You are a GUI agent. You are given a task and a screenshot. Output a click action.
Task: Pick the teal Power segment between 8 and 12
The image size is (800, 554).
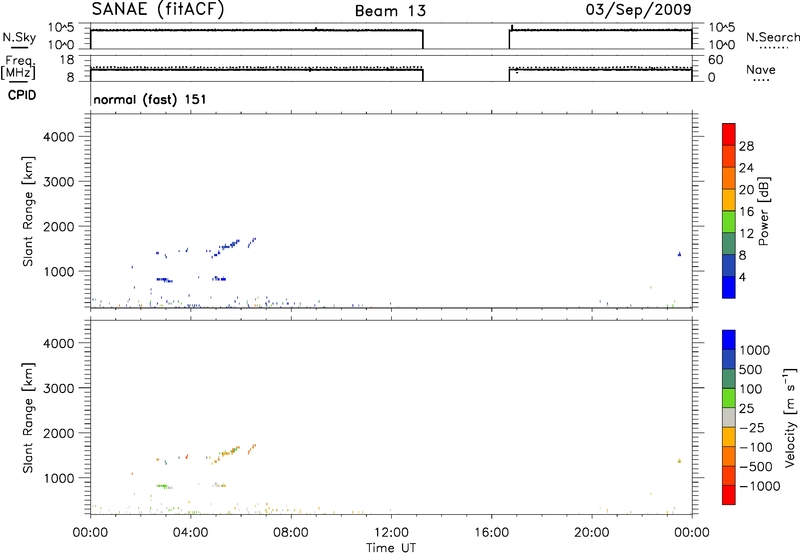(x=729, y=243)
